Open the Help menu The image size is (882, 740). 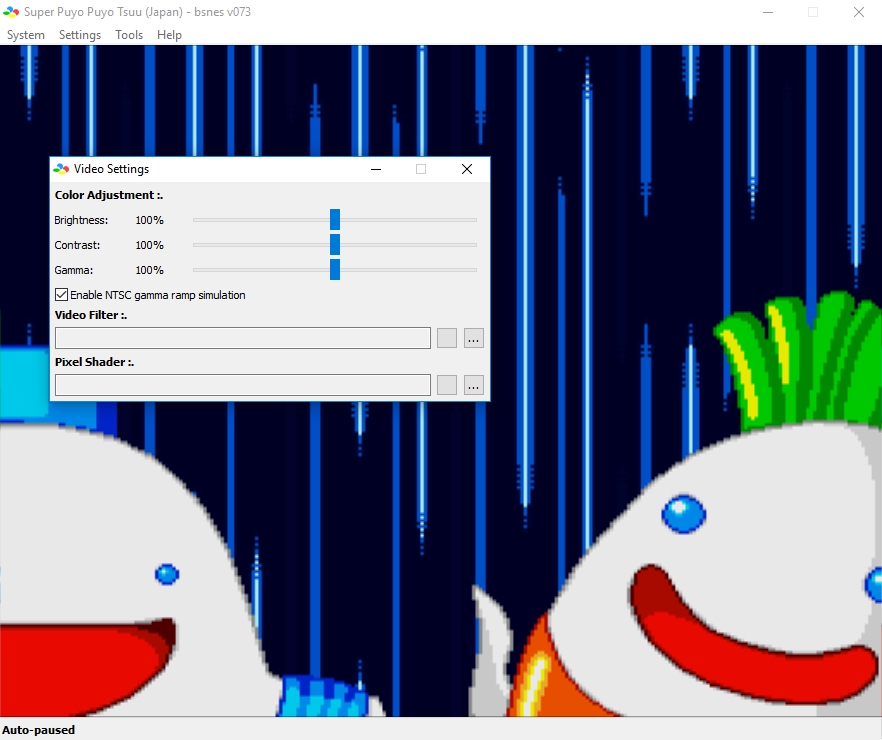pos(169,35)
